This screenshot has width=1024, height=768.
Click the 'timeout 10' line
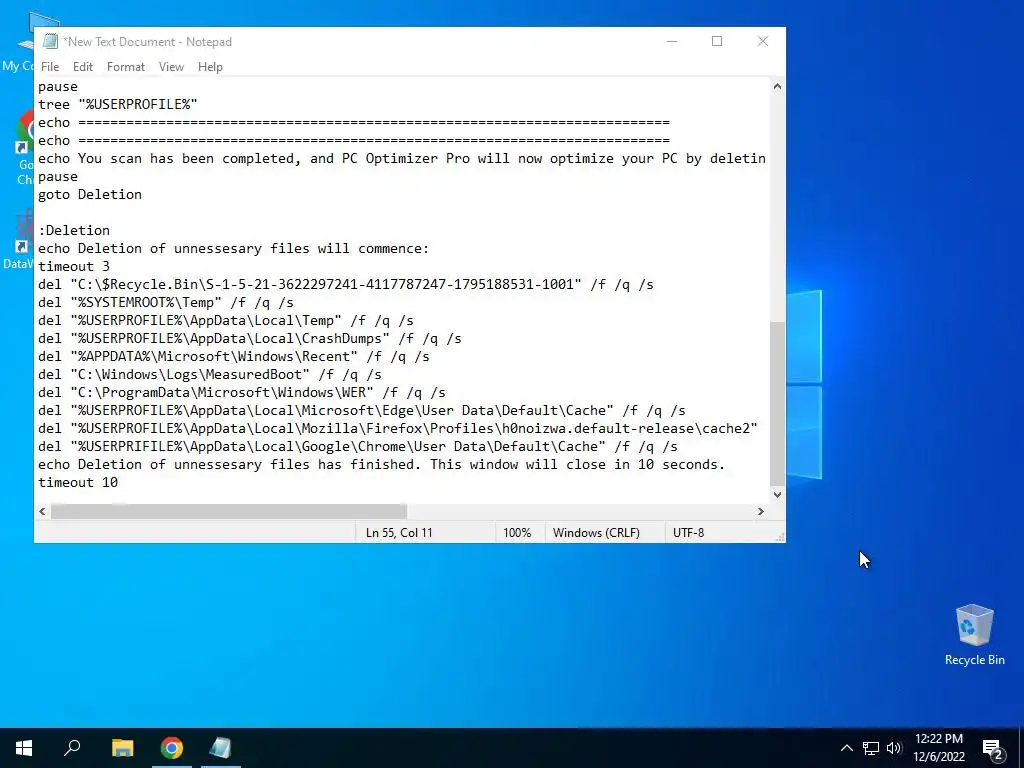(x=78, y=483)
